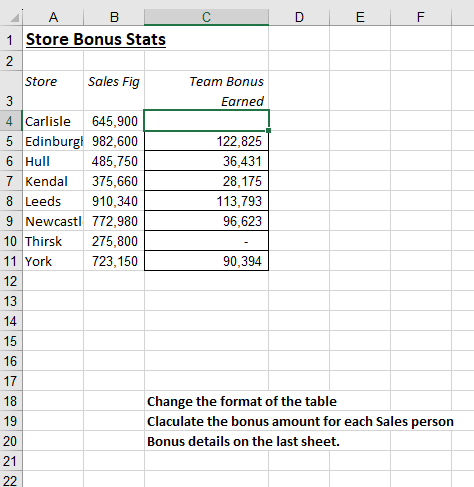
Task: Click the 'Store' header cell
Action: click(53, 90)
